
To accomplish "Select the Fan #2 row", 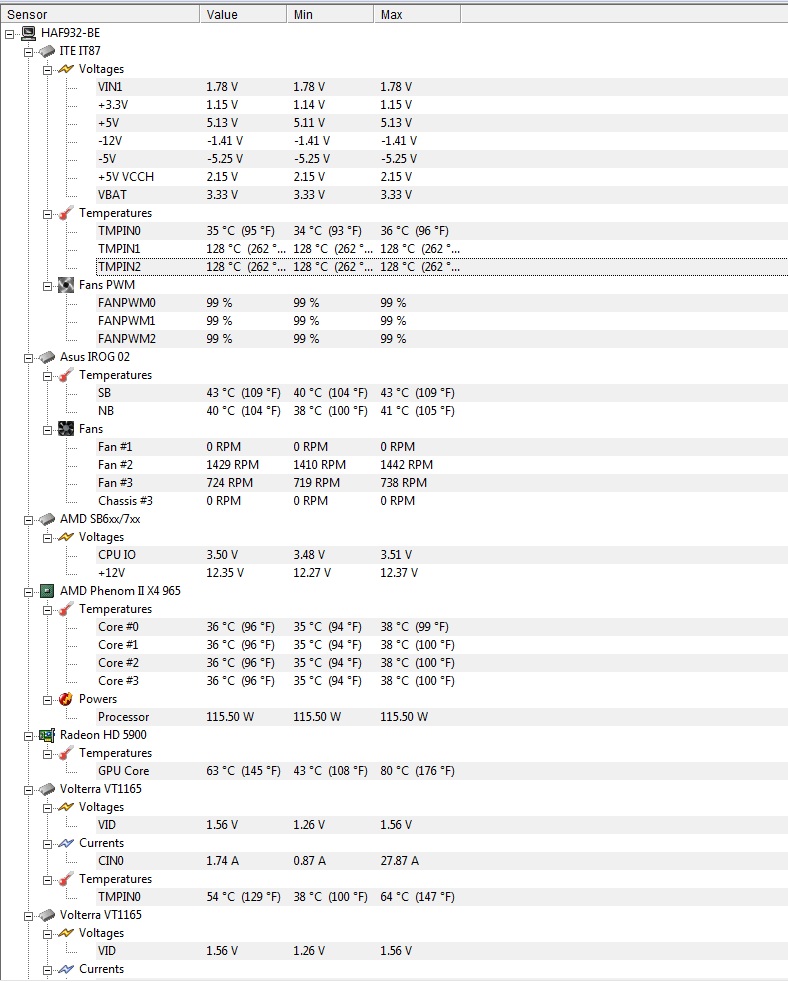I will (442, 465).
